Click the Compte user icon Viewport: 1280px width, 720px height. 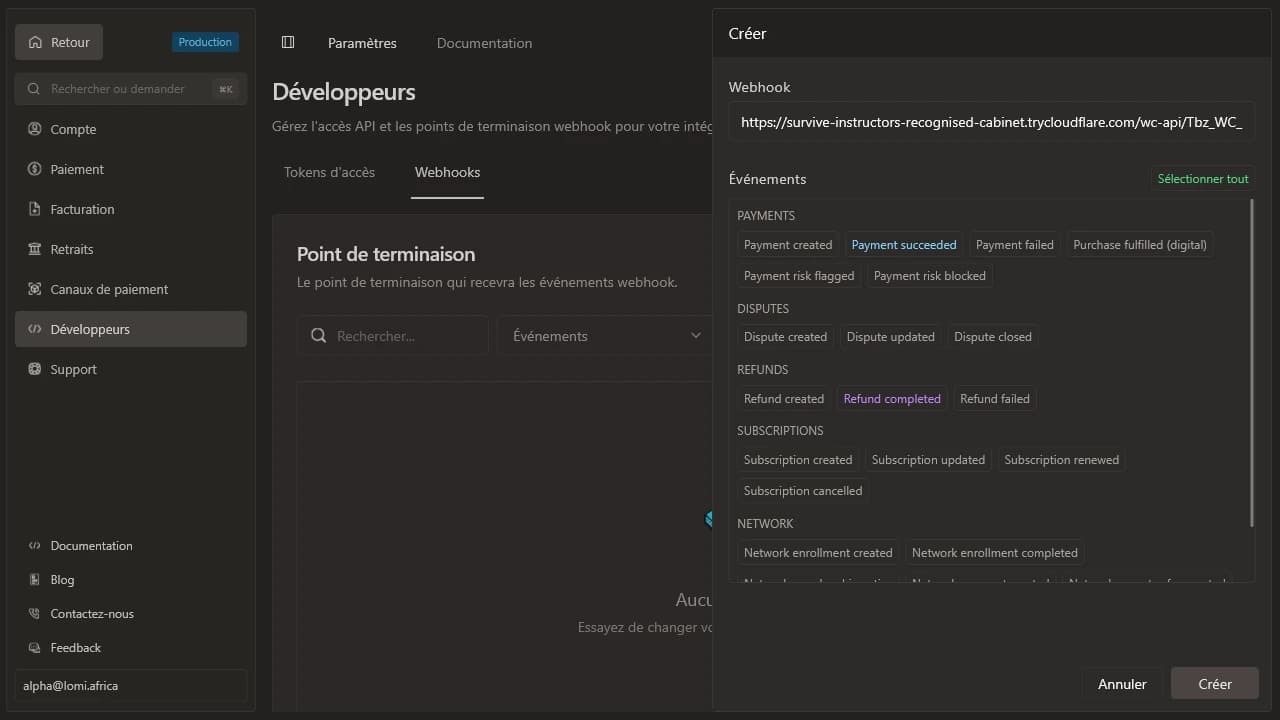point(35,129)
